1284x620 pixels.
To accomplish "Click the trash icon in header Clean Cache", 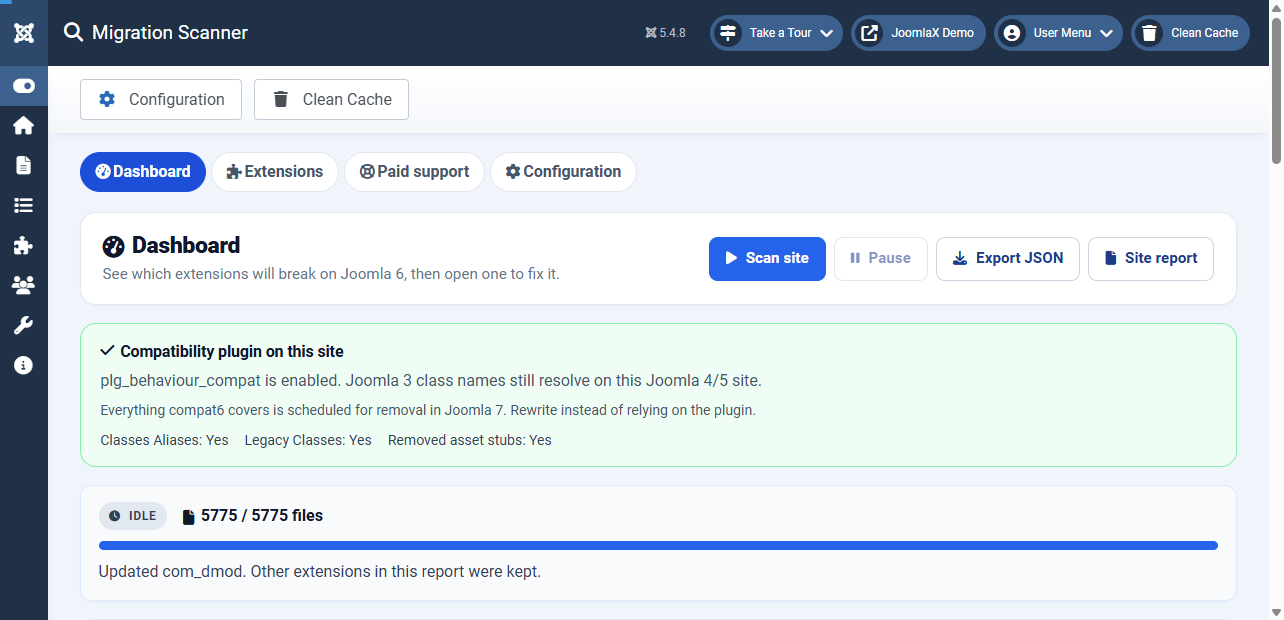I will tap(1150, 33).
